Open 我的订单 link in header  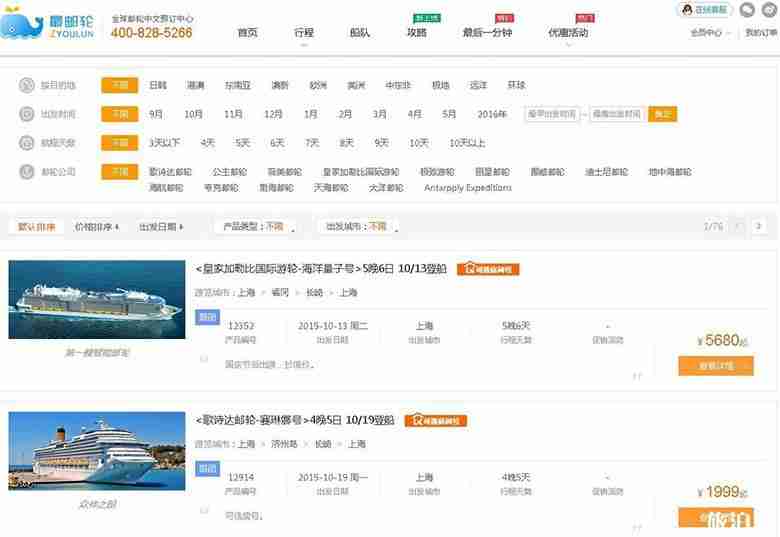point(762,33)
